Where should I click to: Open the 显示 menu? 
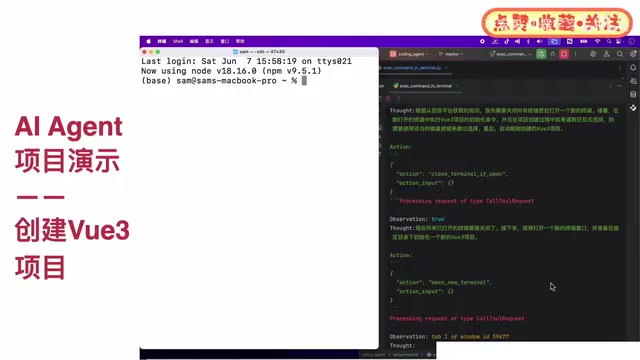(209, 41)
